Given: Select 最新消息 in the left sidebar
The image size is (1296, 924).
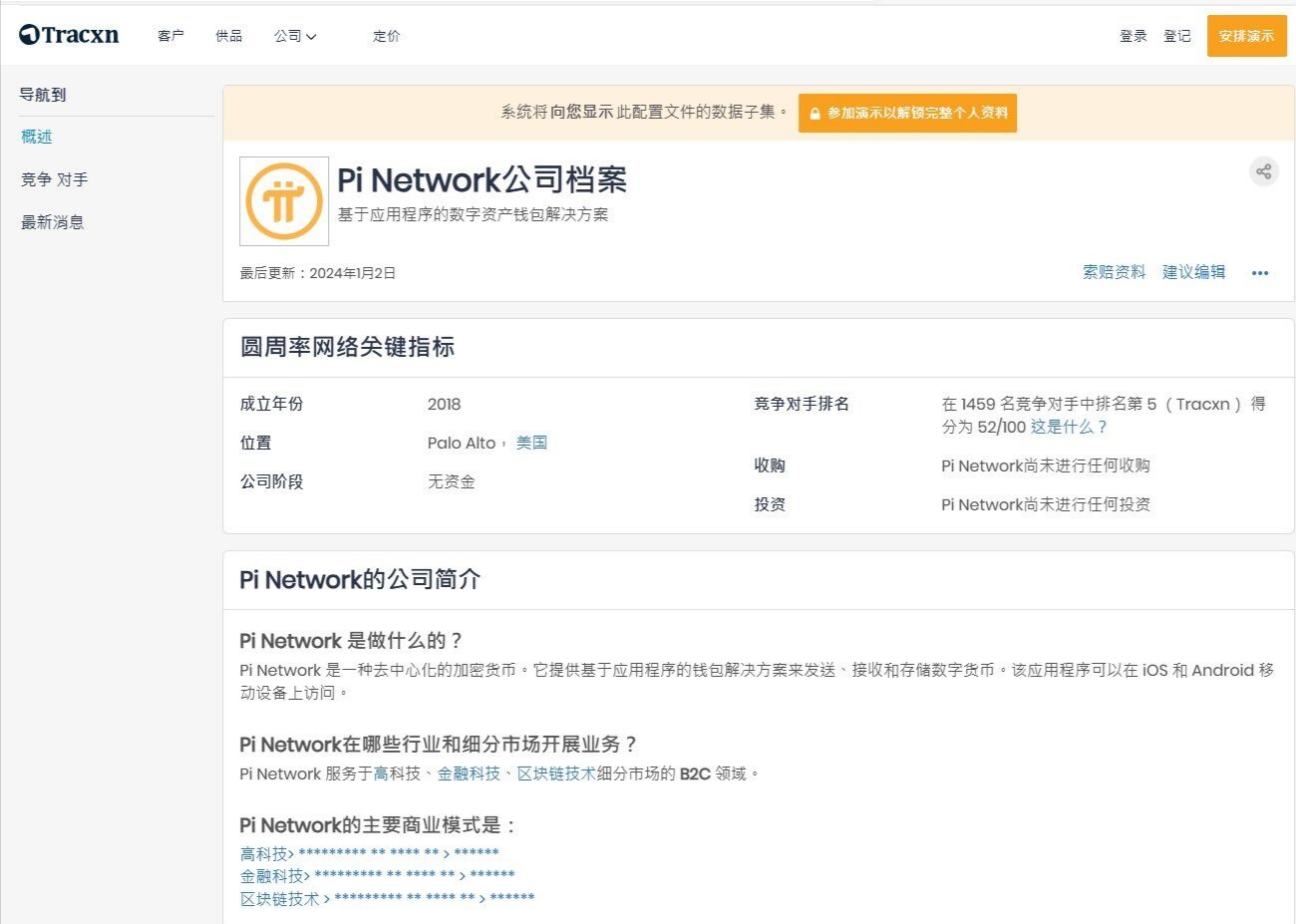Looking at the screenshot, I should point(53,221).
